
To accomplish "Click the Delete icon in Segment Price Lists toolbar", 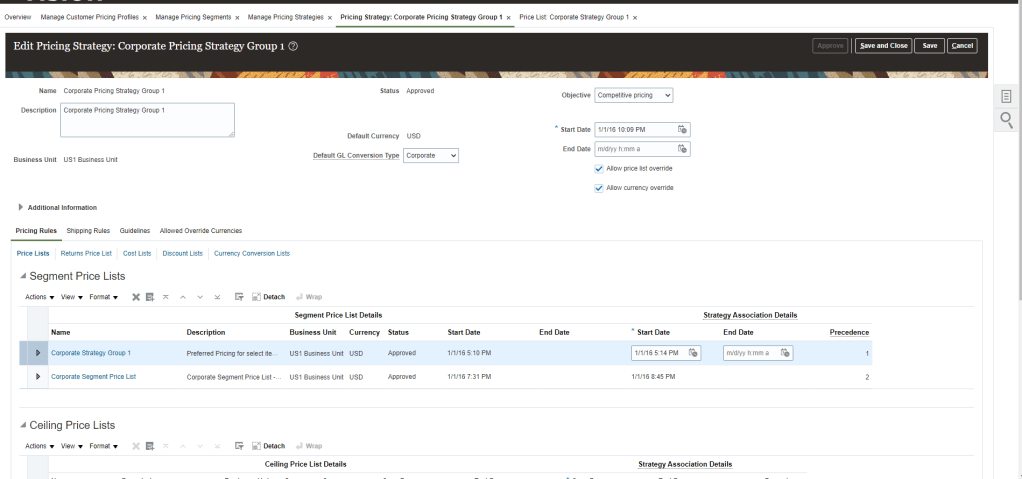I will [x=136, y=297].
